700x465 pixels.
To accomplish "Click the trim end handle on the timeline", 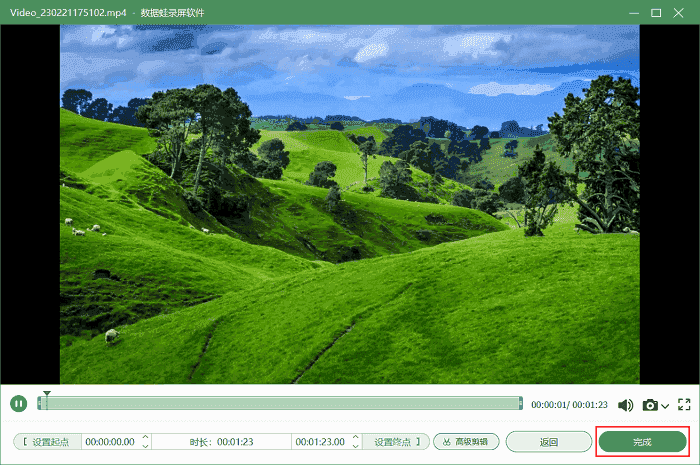I will coord(521,403).
